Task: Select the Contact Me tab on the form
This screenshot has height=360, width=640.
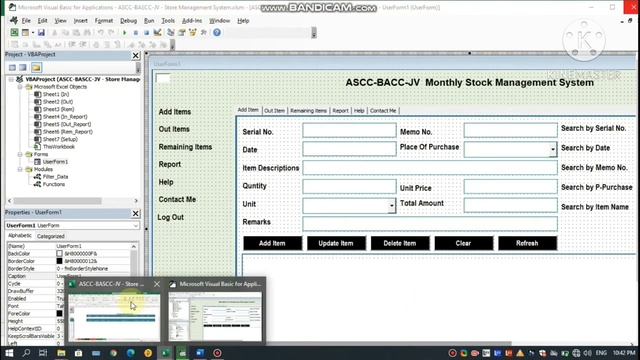Action: [x=383, y=111]
